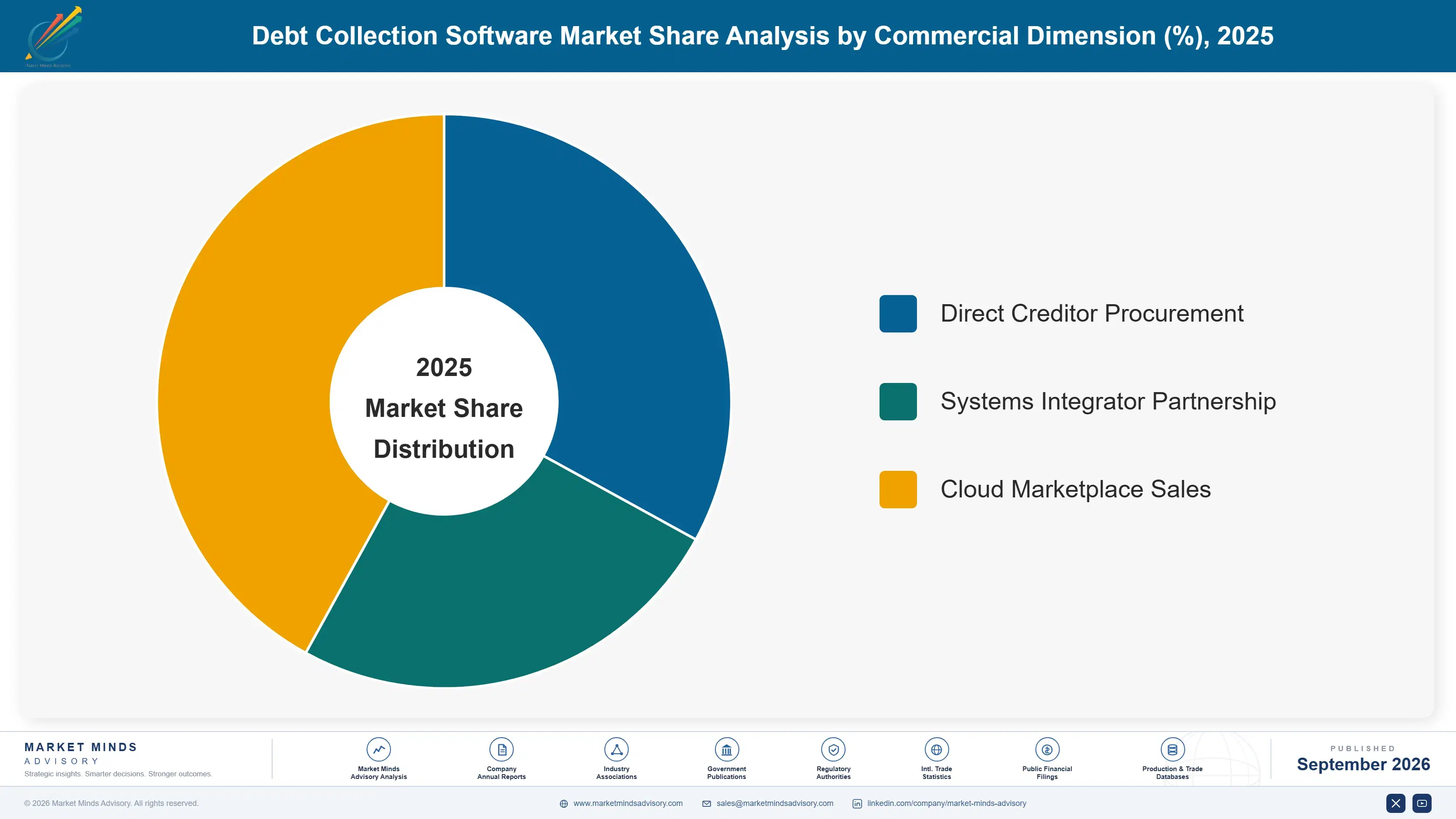Click the copyright notice text
1456x819 pixels.
[111, 803]
